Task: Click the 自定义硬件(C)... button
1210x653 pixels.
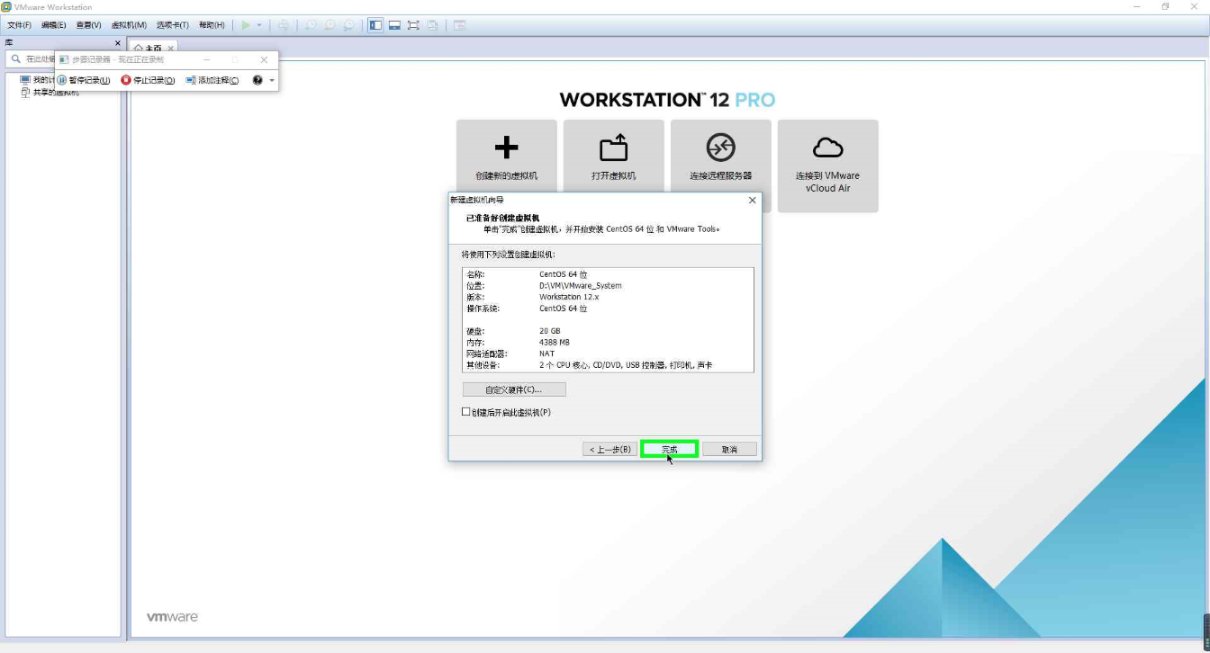Action: pyautogui.click(x=513, y=389)
